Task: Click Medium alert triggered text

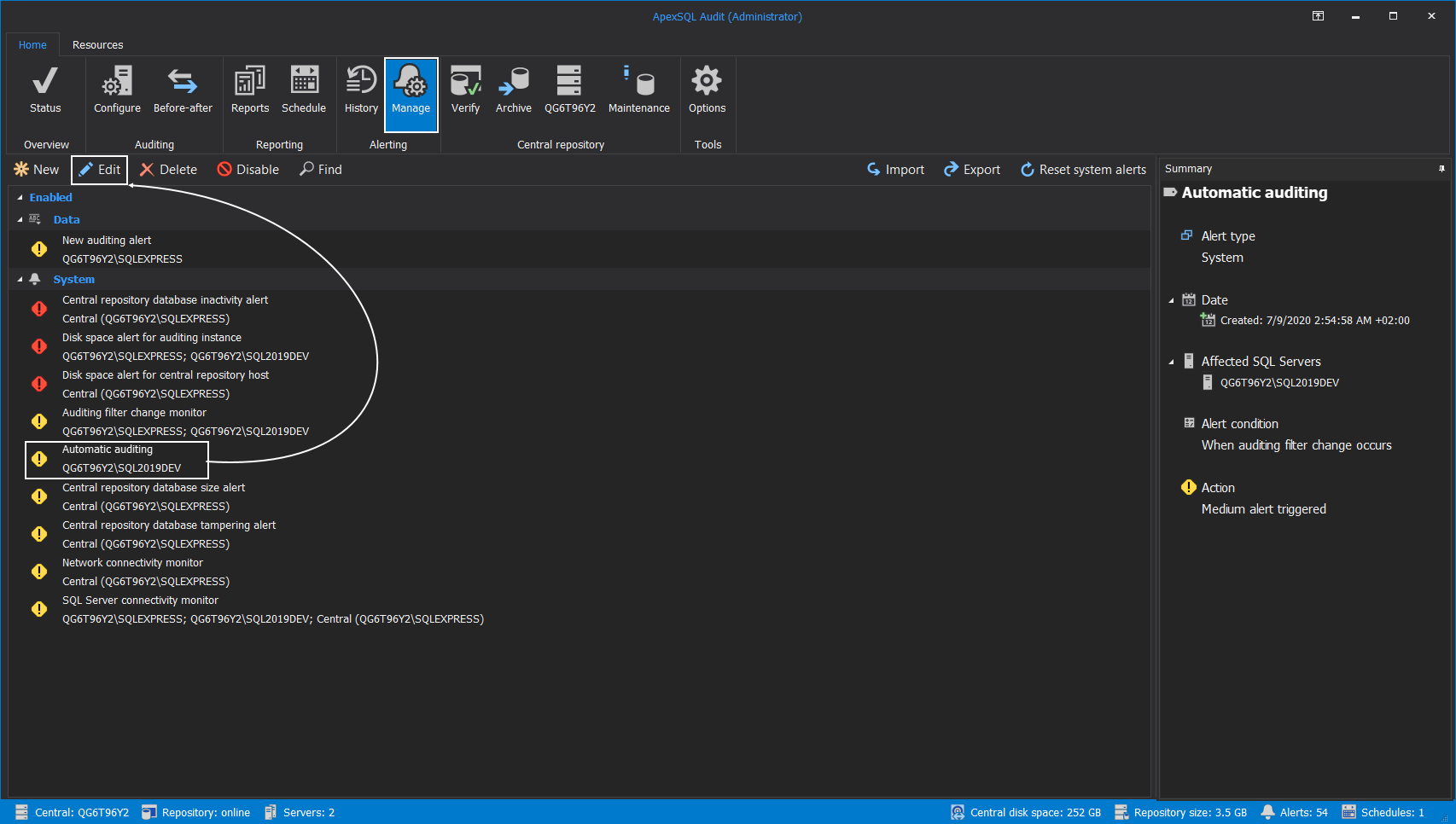Action: (x=1264, y=509)
